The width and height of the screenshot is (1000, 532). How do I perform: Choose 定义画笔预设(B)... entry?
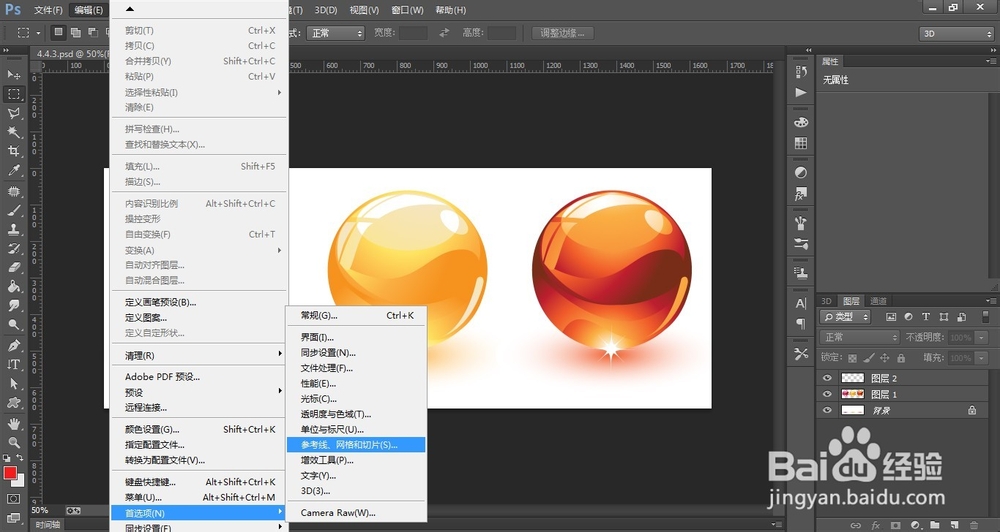pyautogui.click(x=200, y=302)
